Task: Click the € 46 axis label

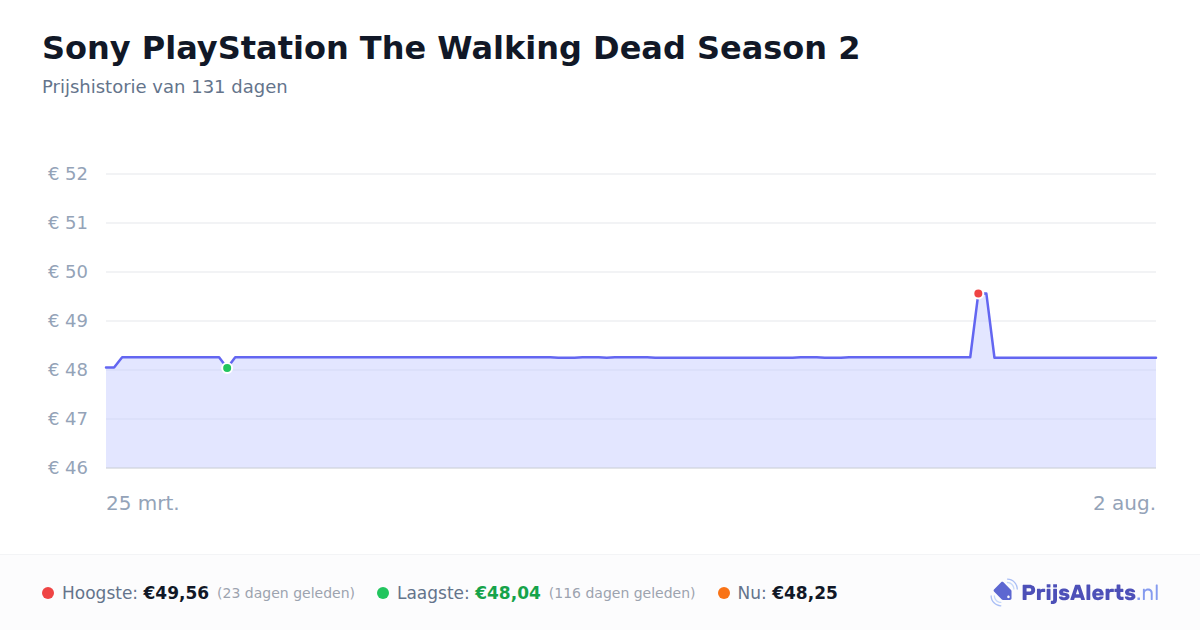Action: pos(68,468)
